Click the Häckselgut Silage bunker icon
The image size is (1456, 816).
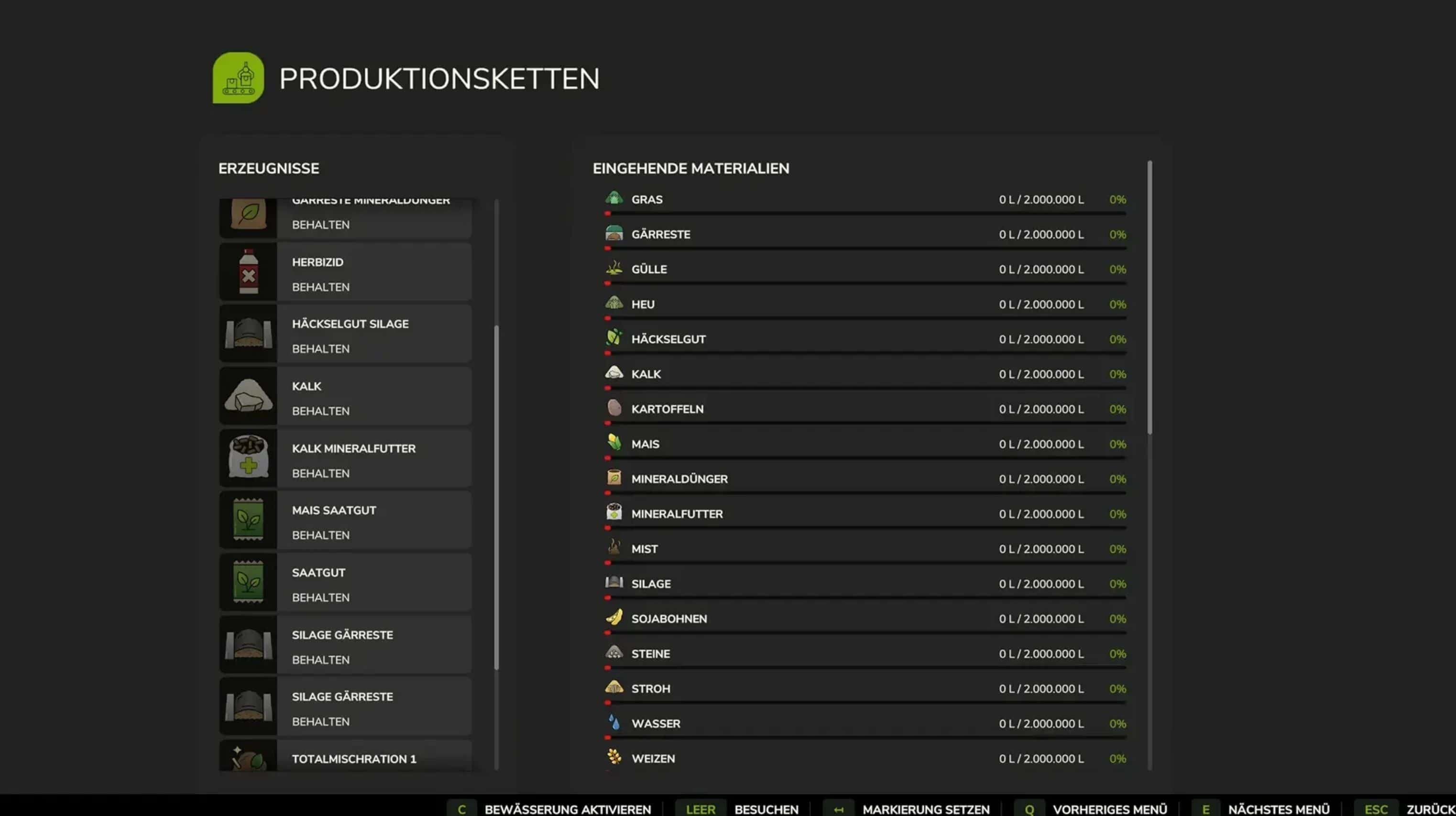248,334
